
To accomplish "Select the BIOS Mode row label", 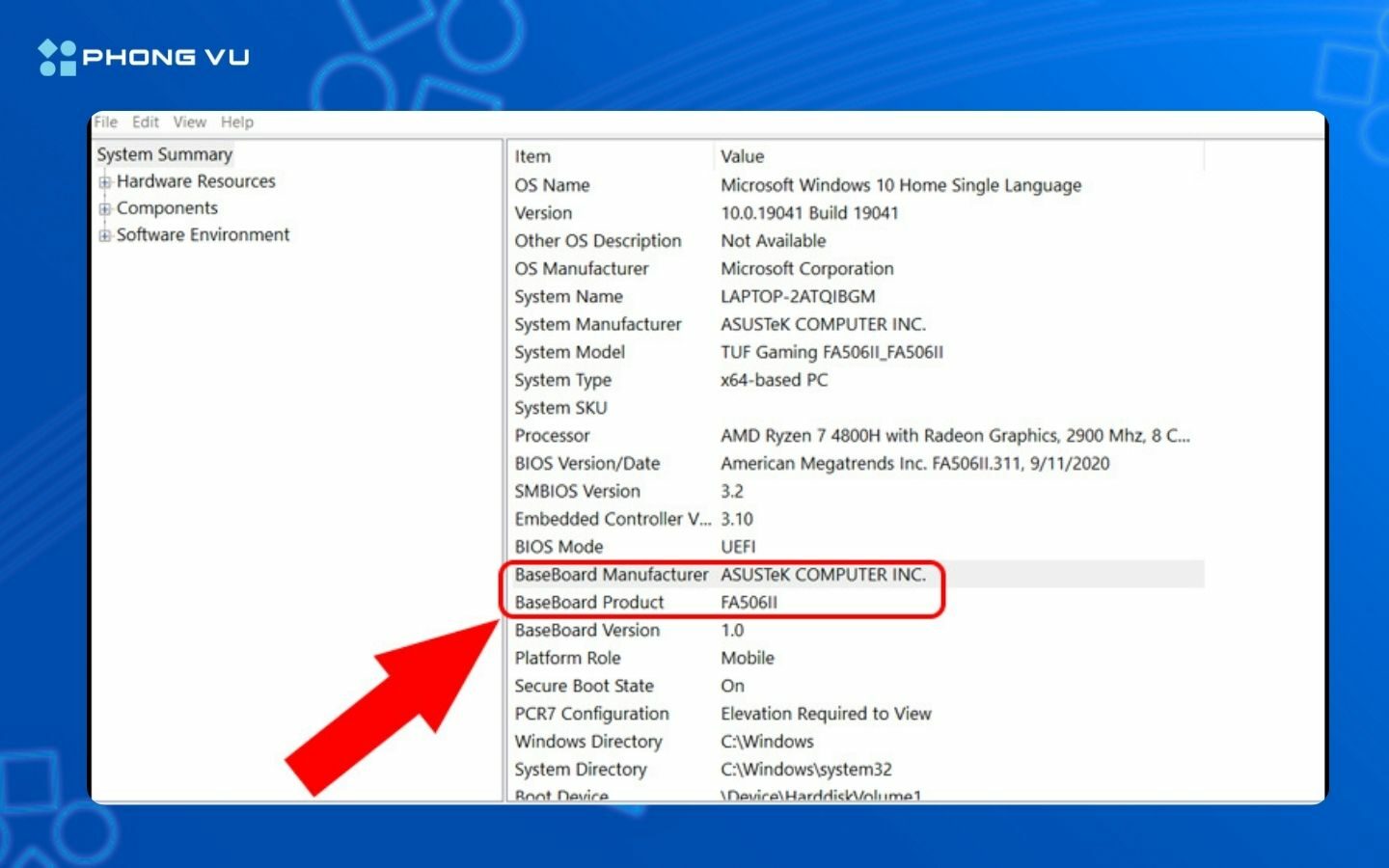I will click(558, 547).
